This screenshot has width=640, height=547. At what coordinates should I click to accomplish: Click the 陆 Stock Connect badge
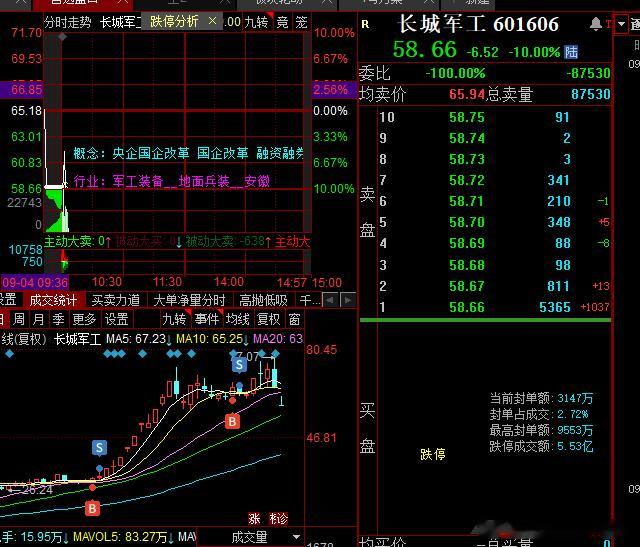coord(571,52)
